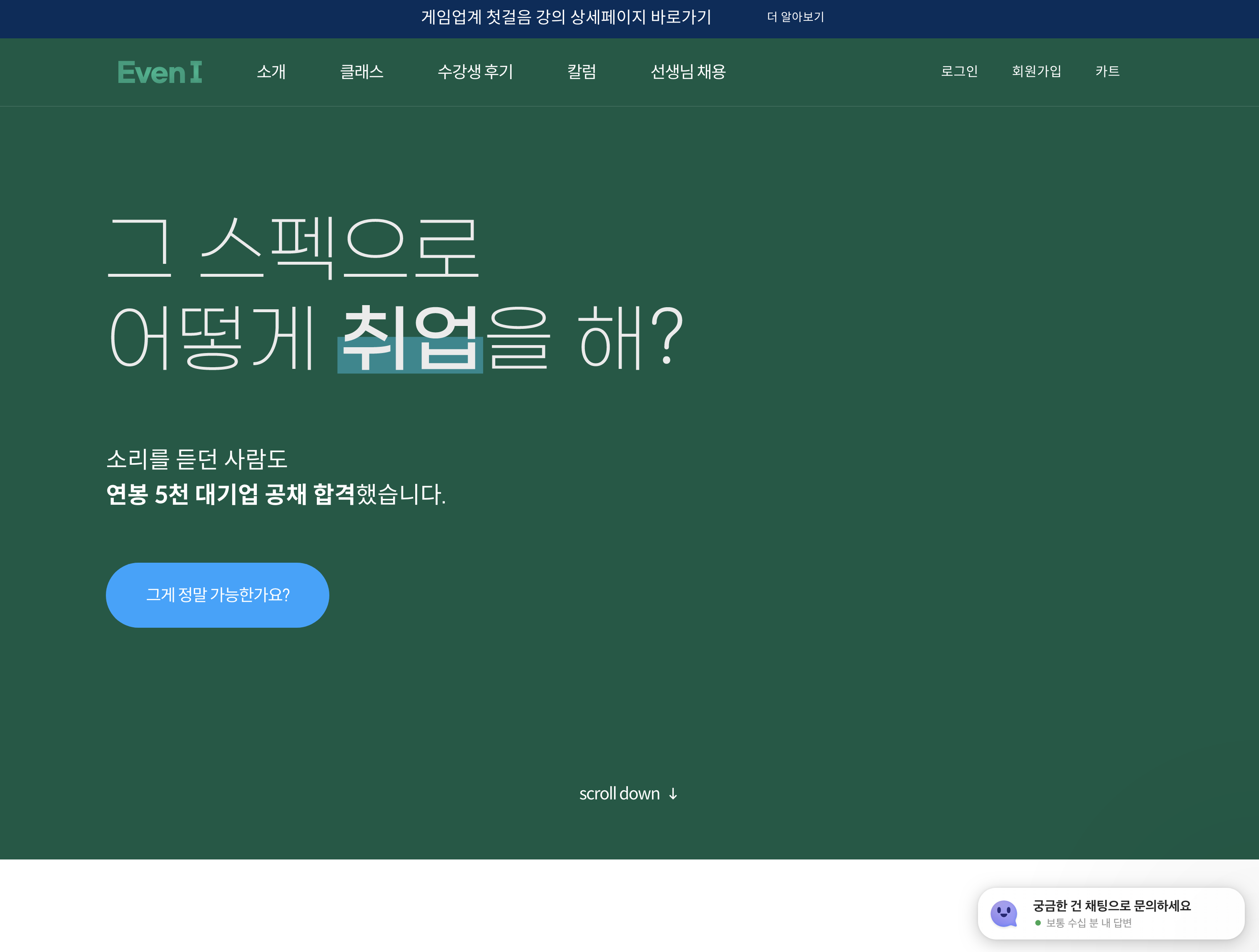Screen dimensions: 1259x952
Task: Go to 수강생 후기 page
Action: coord(475,72)
